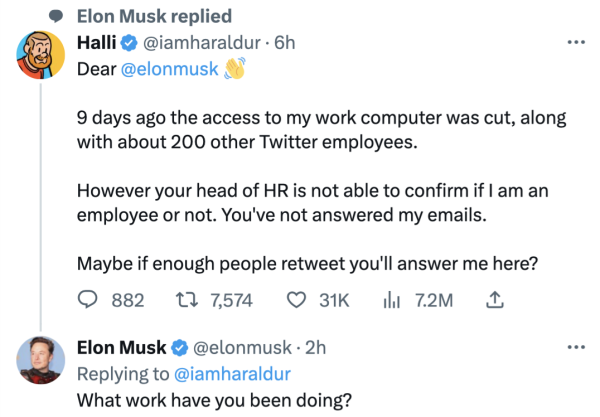Open Halli's profile avatar
This screenshot has height=417, width=600.
[x=40, y=60]
